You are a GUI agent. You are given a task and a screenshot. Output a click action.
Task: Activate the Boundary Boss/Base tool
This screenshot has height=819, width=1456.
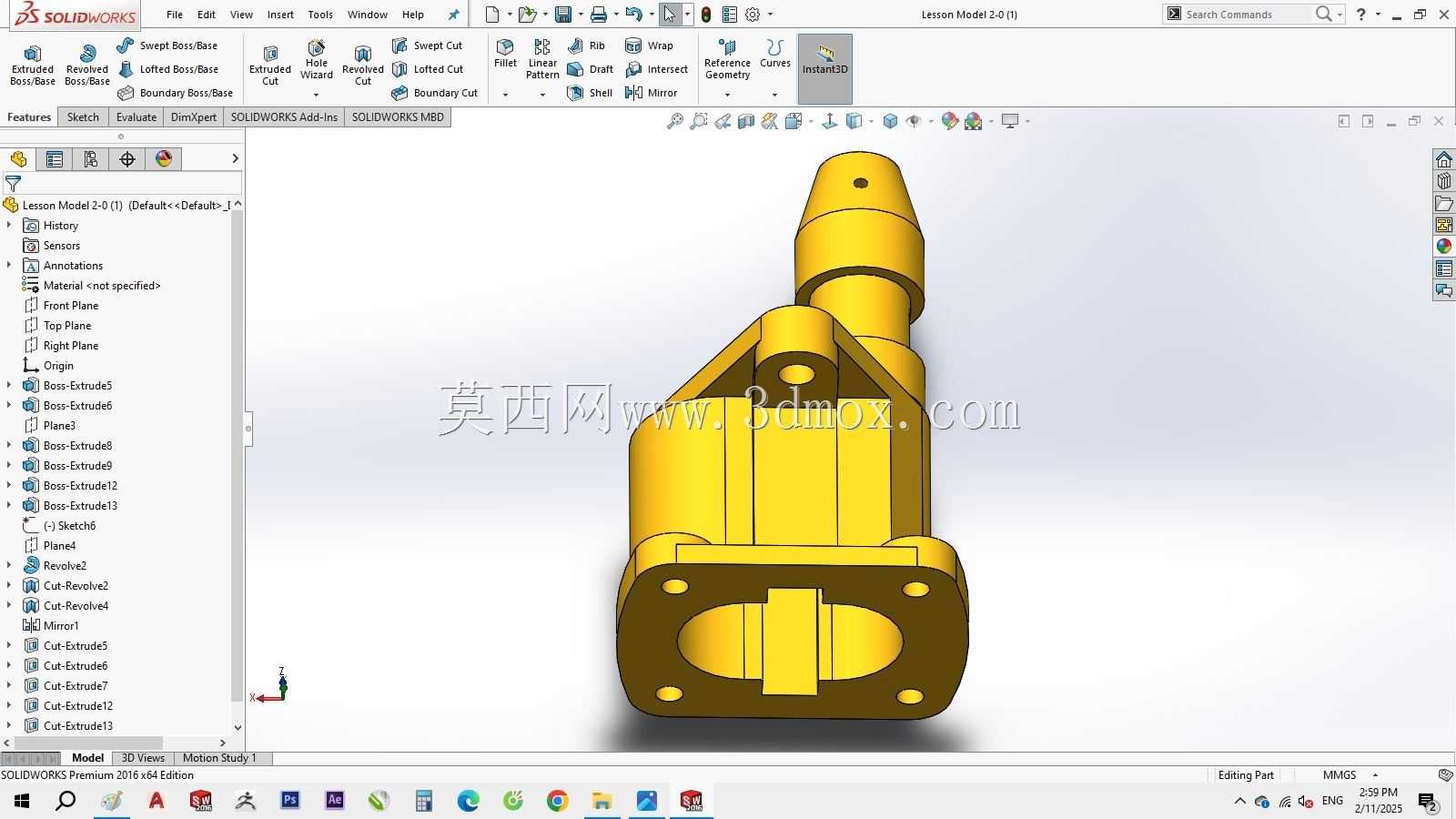(175, 93)
